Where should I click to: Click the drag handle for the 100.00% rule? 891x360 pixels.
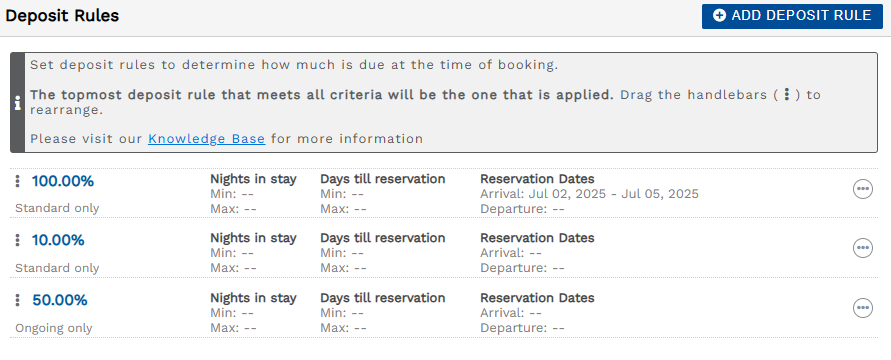pos(18,181)
